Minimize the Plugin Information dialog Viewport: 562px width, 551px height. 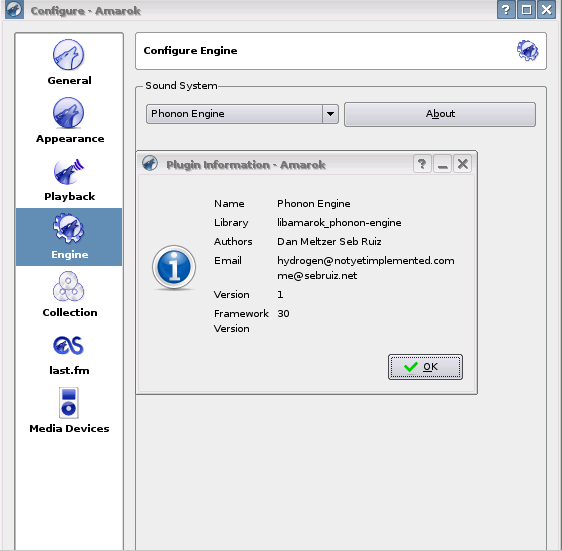(x=442, y=164)
